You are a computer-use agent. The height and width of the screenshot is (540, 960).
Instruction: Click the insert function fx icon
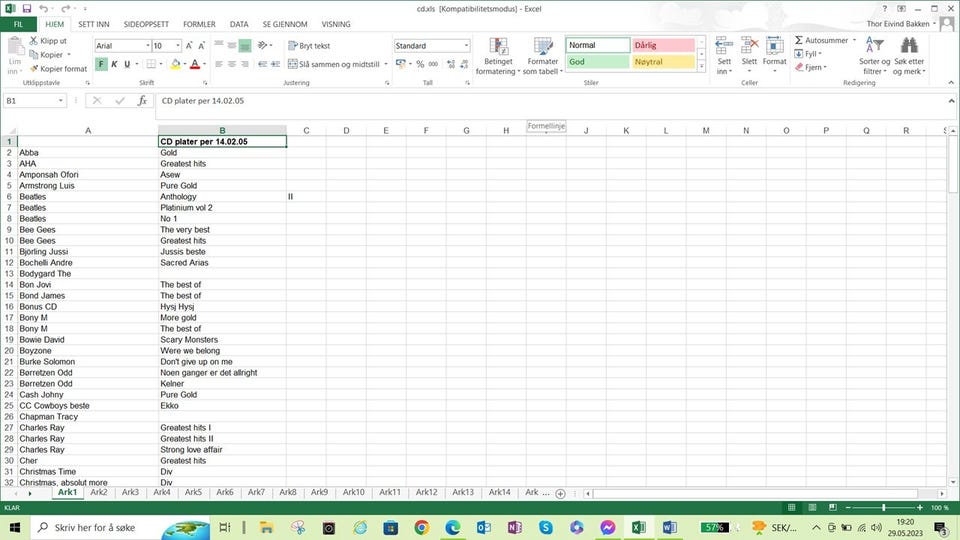click(x=142, y=100)
